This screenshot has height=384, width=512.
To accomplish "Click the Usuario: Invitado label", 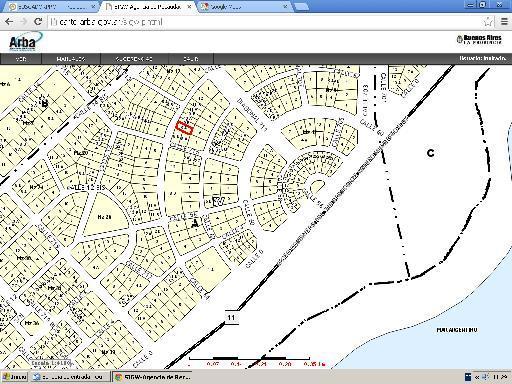I will tap(483, 58).
